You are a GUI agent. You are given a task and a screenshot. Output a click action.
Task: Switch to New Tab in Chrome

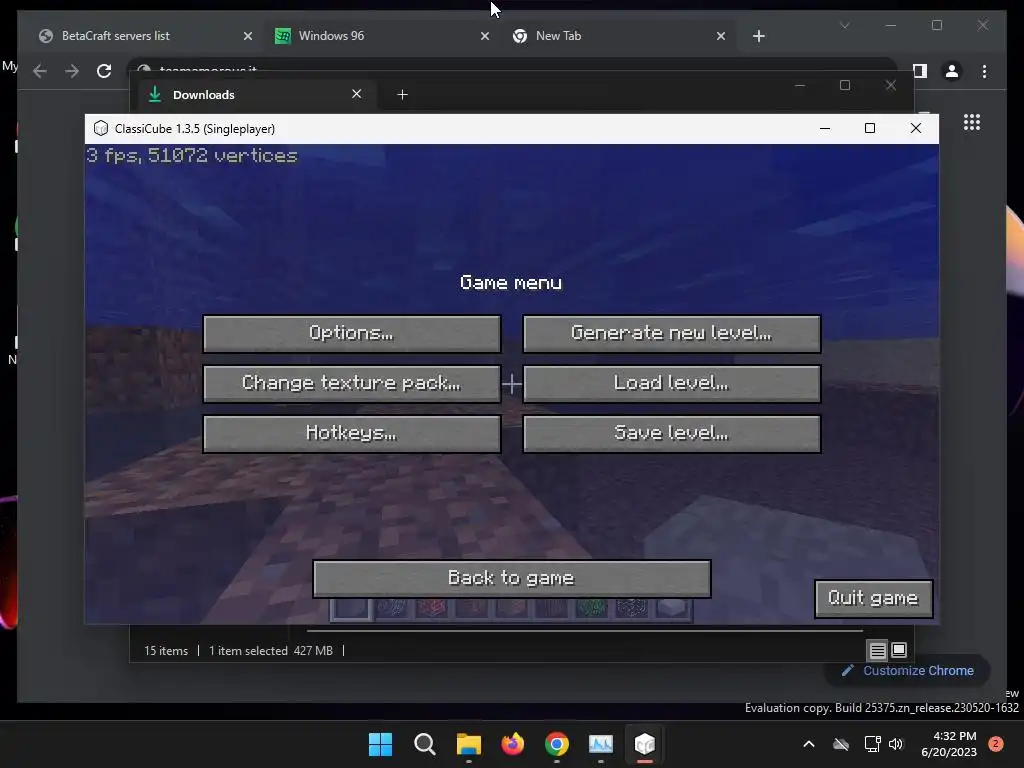614,36
